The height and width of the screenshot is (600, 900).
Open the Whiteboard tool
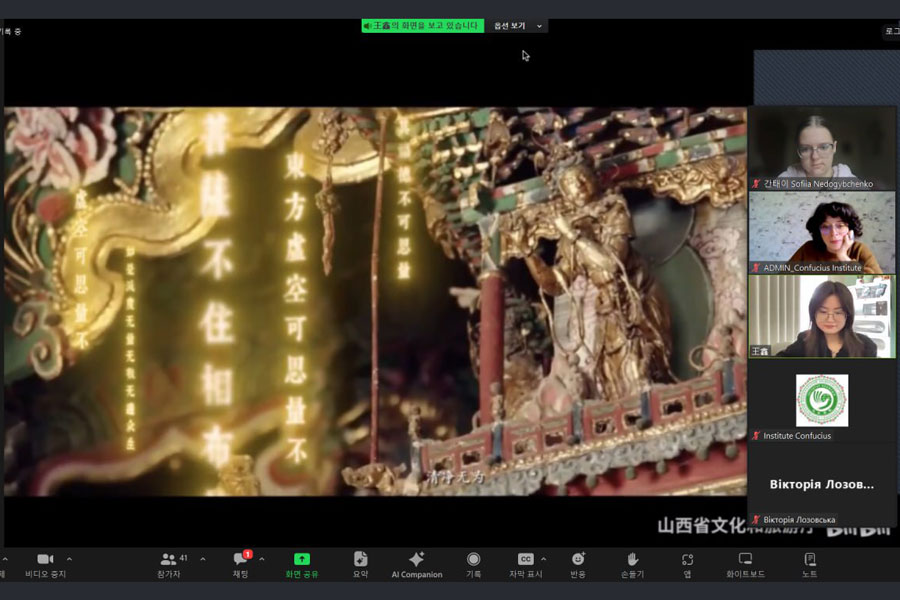pyautogui.click(x=745, y=560)
